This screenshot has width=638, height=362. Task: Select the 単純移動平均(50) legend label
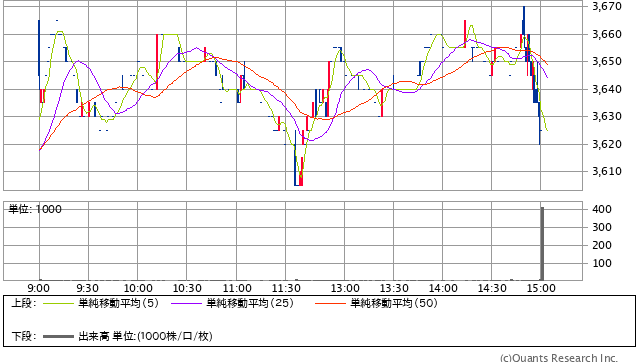point(394,303)
